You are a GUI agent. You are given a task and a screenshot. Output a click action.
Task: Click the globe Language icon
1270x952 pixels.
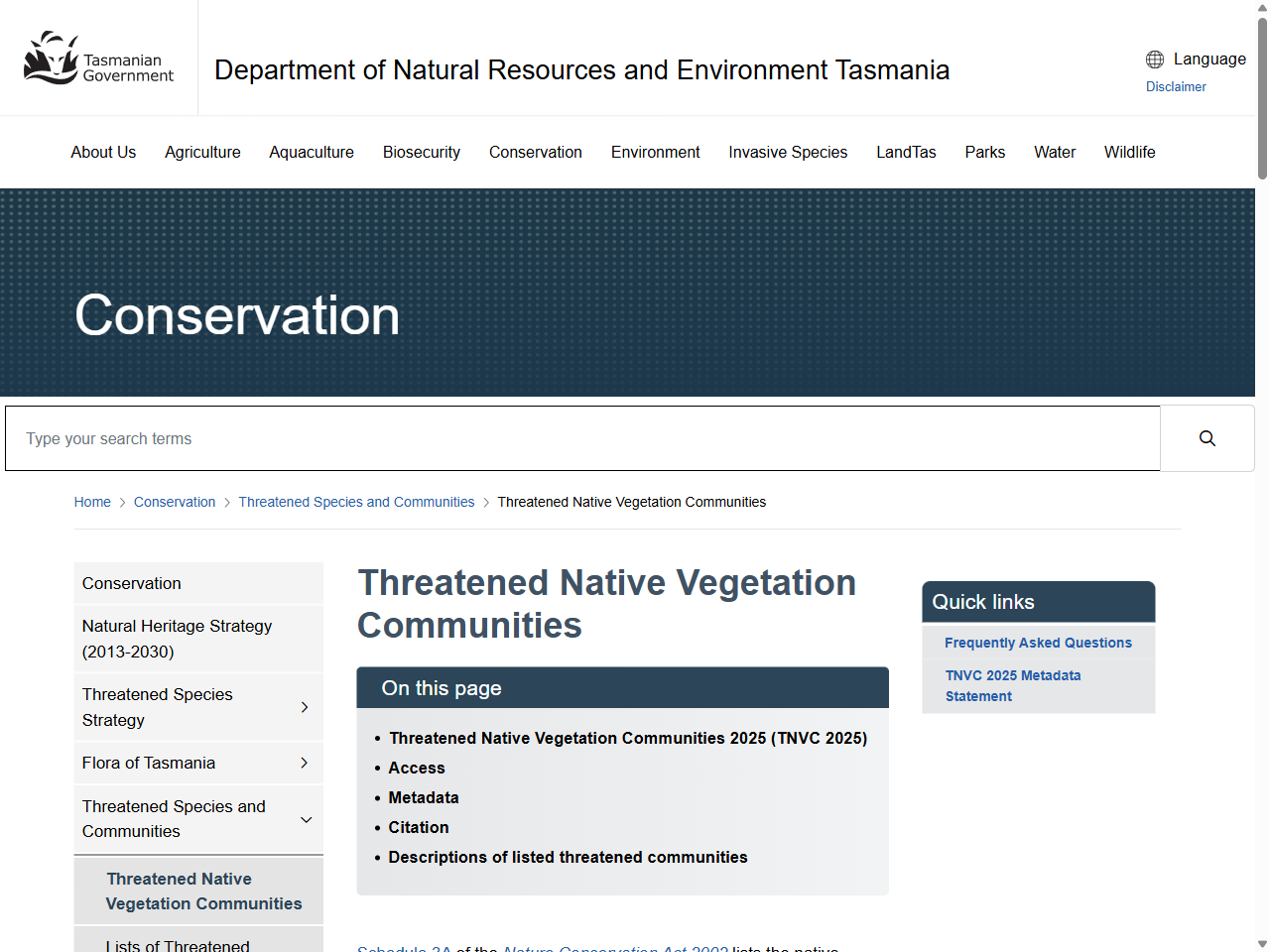pos(1155,59)
